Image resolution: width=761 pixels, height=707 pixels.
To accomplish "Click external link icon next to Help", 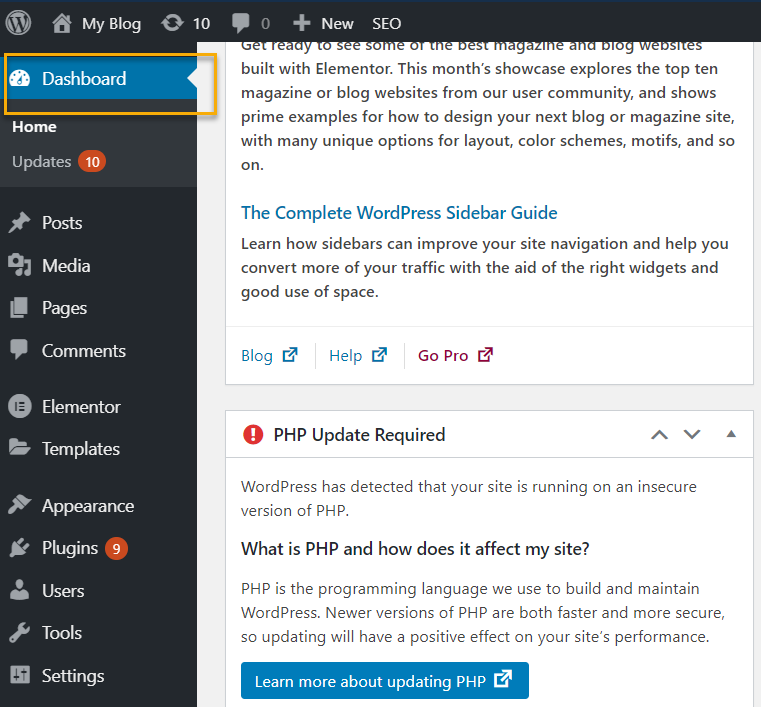I will [380, 355].
